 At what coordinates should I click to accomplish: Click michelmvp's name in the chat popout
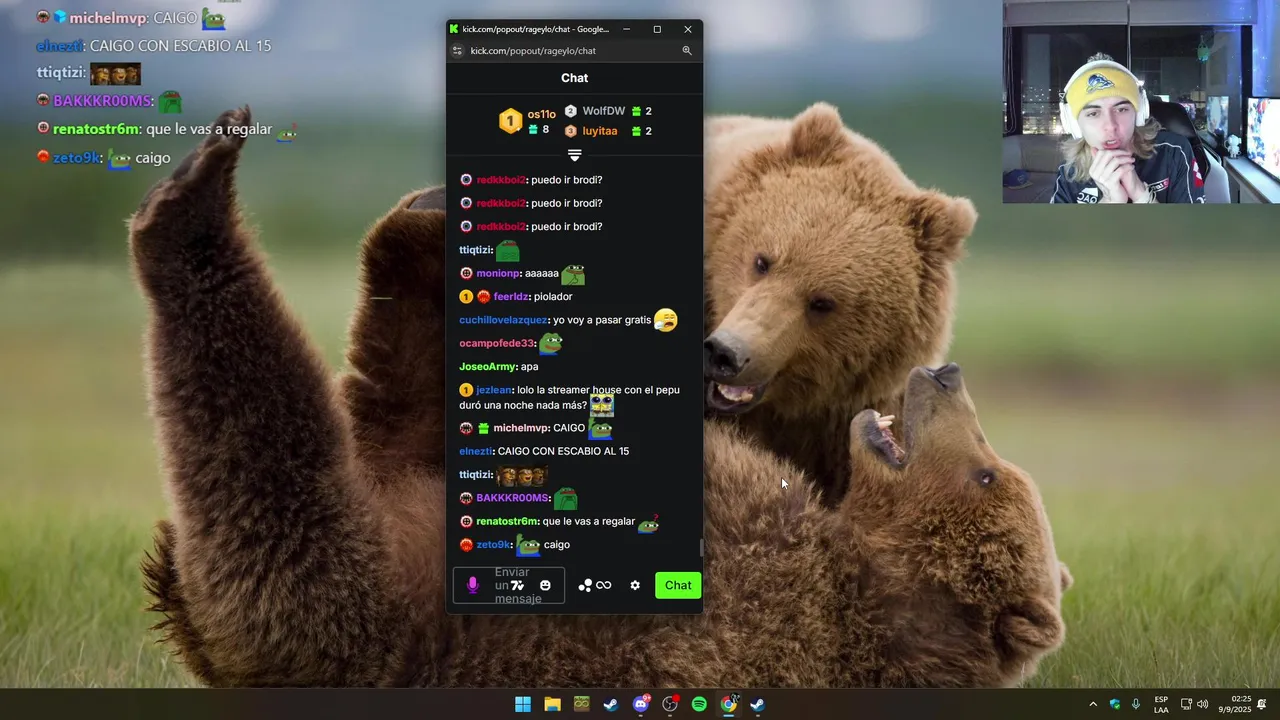(520, 428)
